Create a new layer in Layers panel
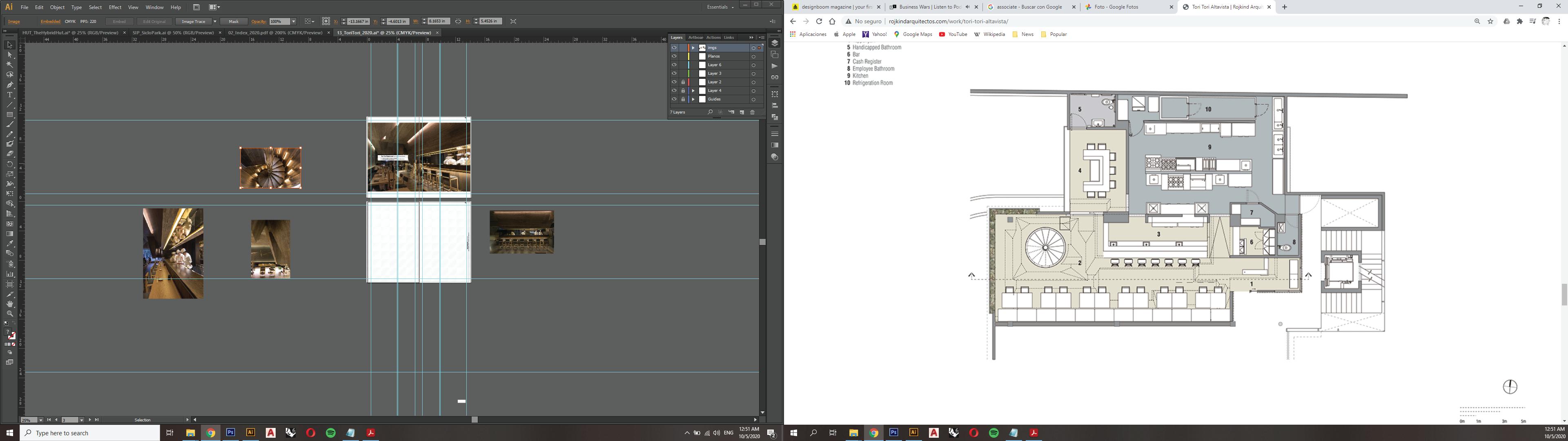 coord(742,112)
